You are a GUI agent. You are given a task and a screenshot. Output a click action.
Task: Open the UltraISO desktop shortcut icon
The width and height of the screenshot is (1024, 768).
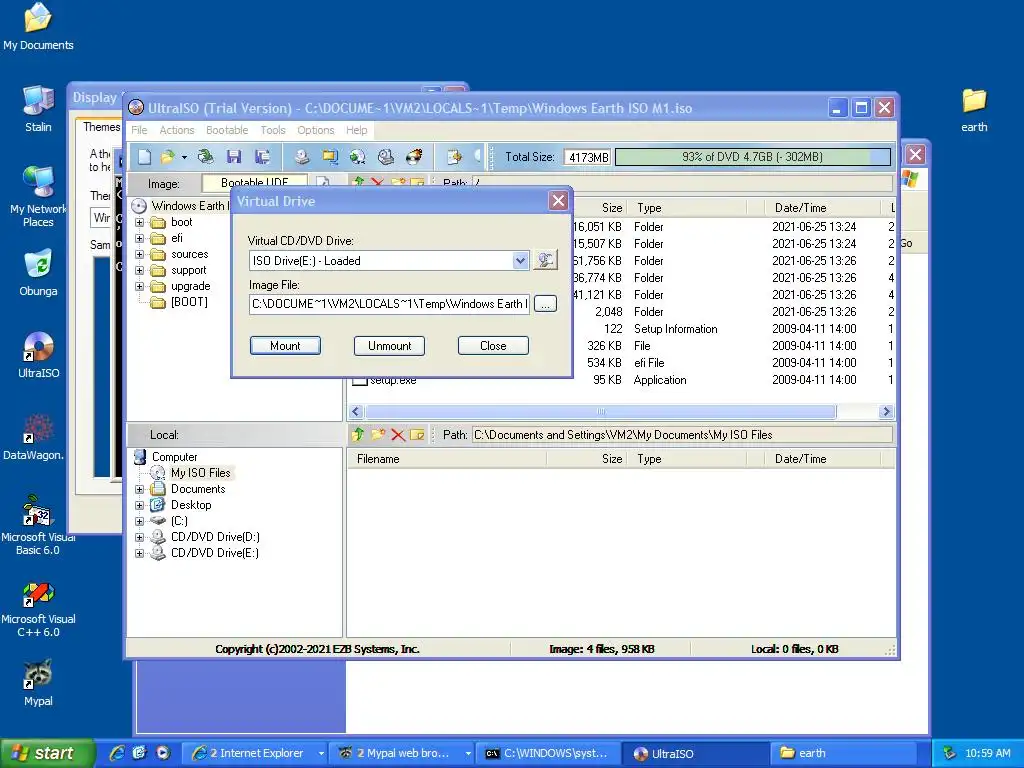click(x=38, y=355)
